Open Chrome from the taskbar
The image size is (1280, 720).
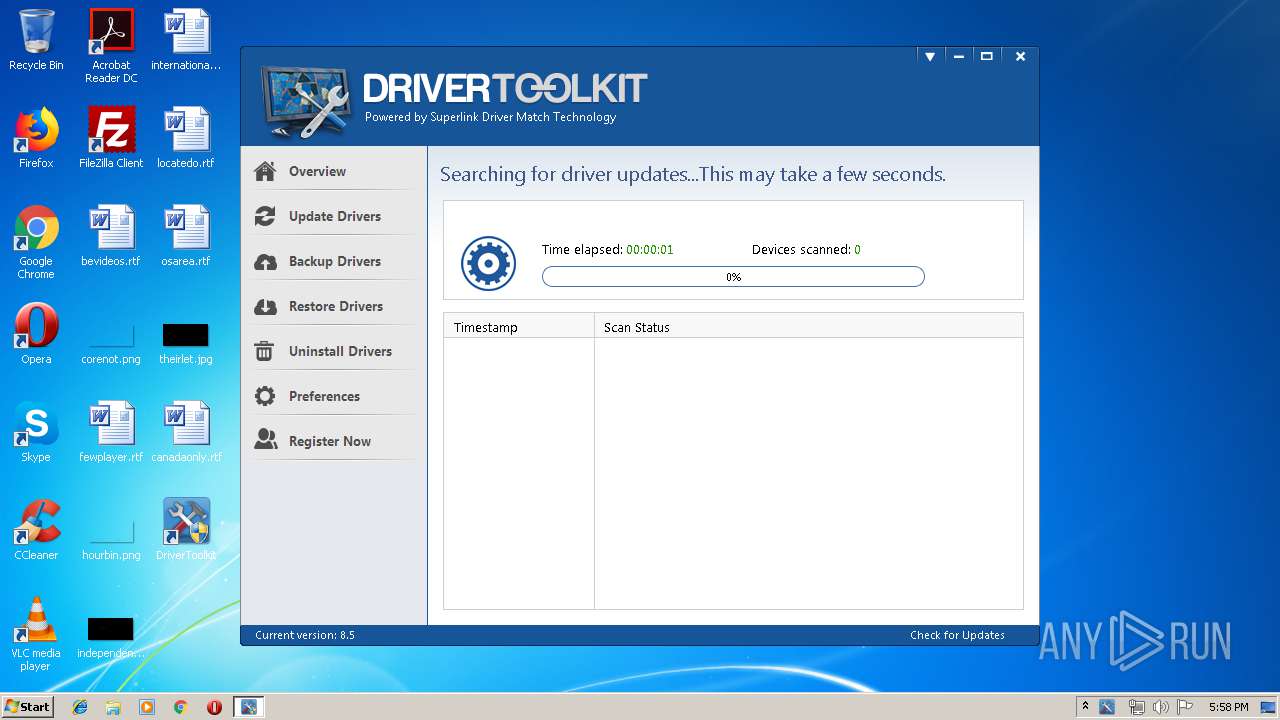click(x=181, y=707)
